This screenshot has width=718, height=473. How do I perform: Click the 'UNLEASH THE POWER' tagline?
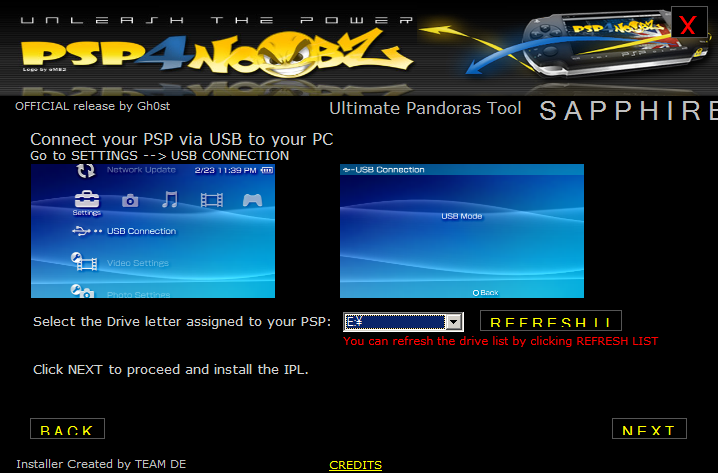pos(217,20)
